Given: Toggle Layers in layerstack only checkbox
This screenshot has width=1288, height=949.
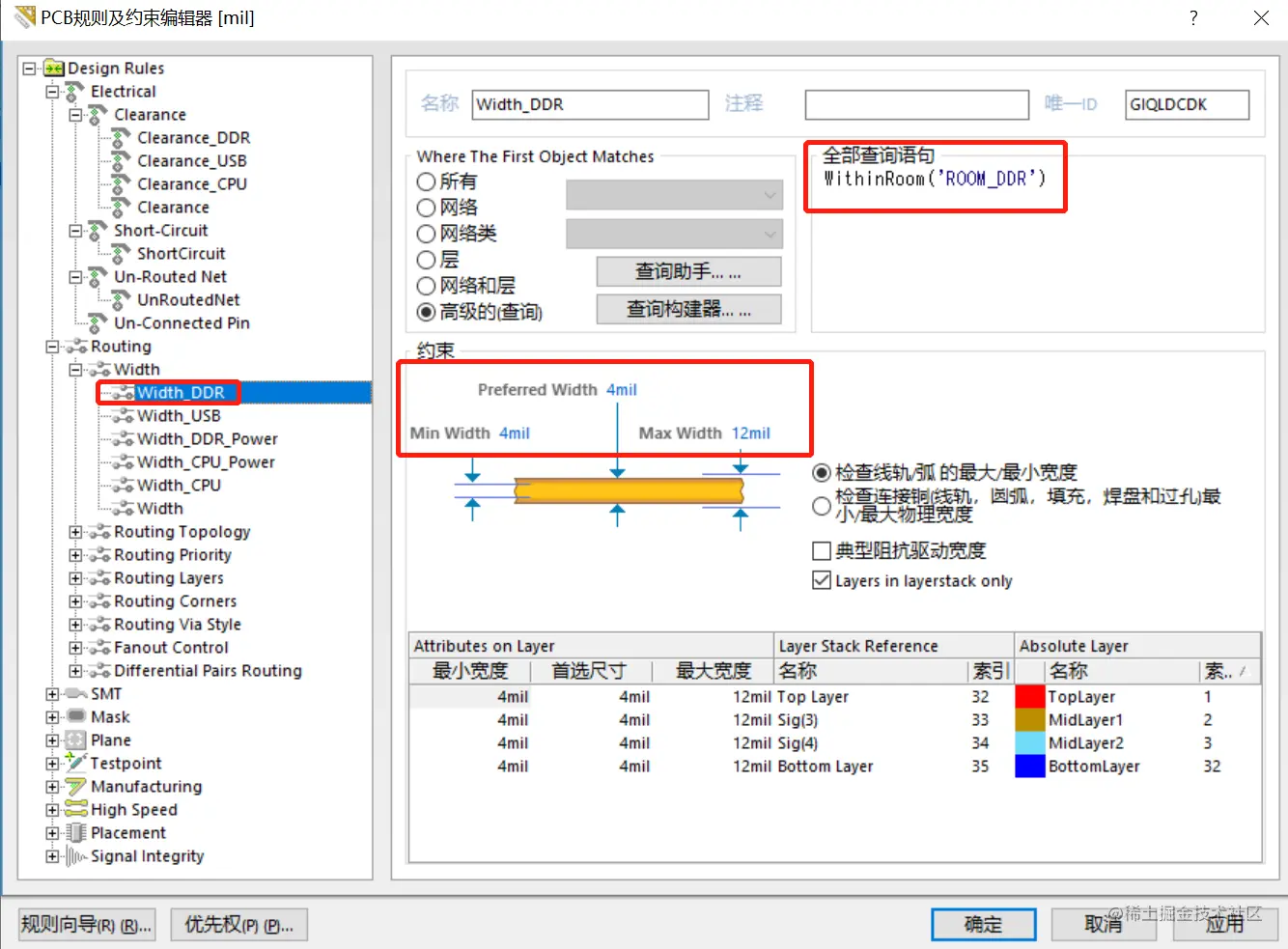Looking at the screenshot, I should 822,581.
